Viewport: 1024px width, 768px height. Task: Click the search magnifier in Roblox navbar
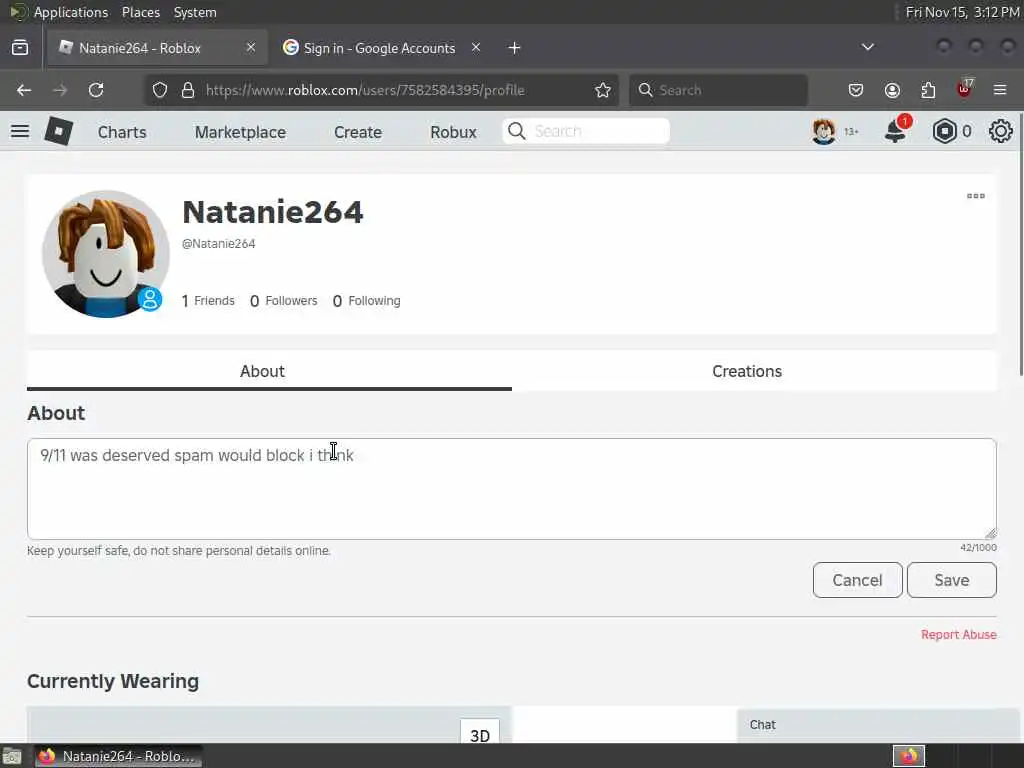pos(517,131)
